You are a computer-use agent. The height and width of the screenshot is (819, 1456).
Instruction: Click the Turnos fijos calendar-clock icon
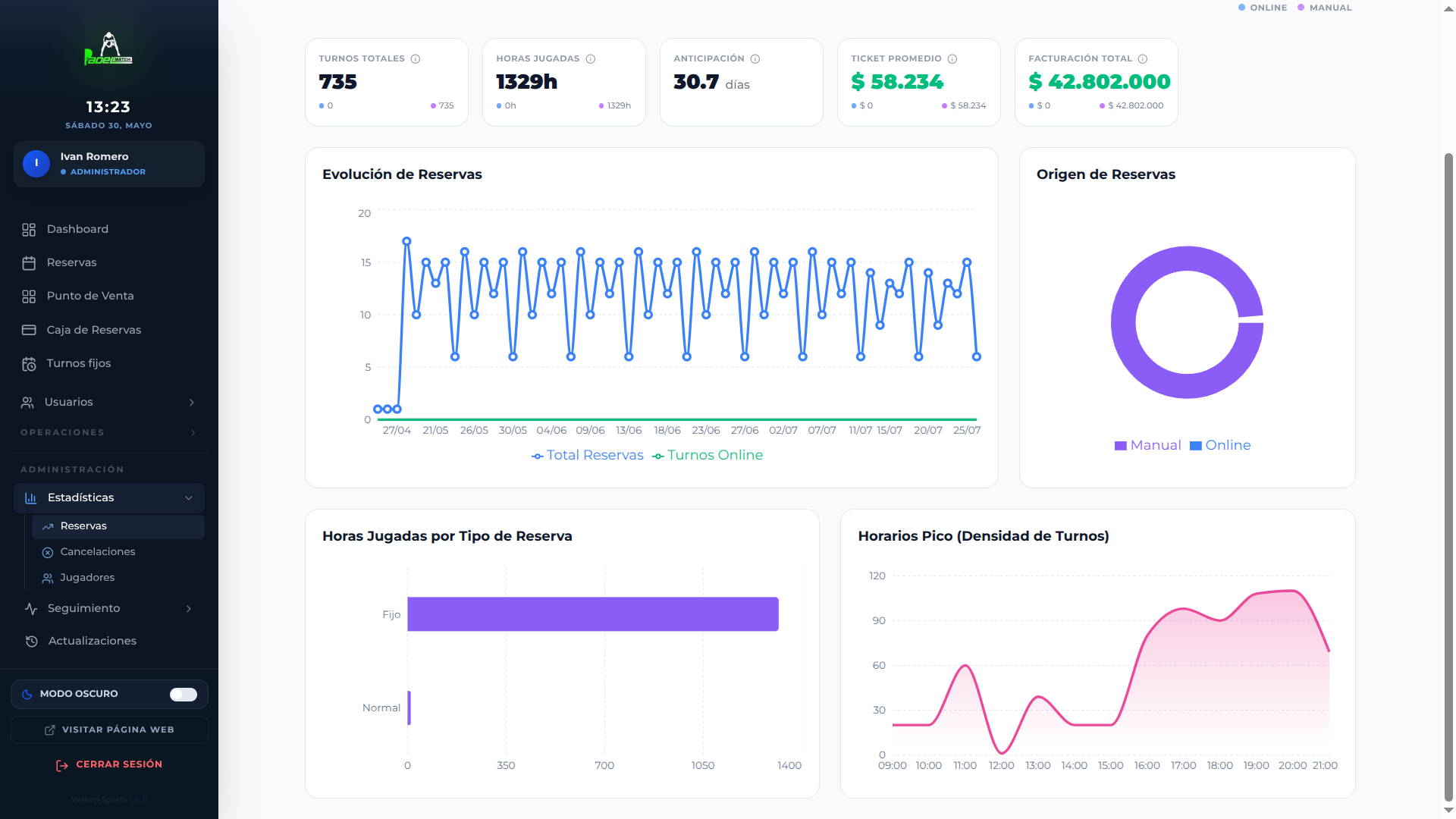29,364
